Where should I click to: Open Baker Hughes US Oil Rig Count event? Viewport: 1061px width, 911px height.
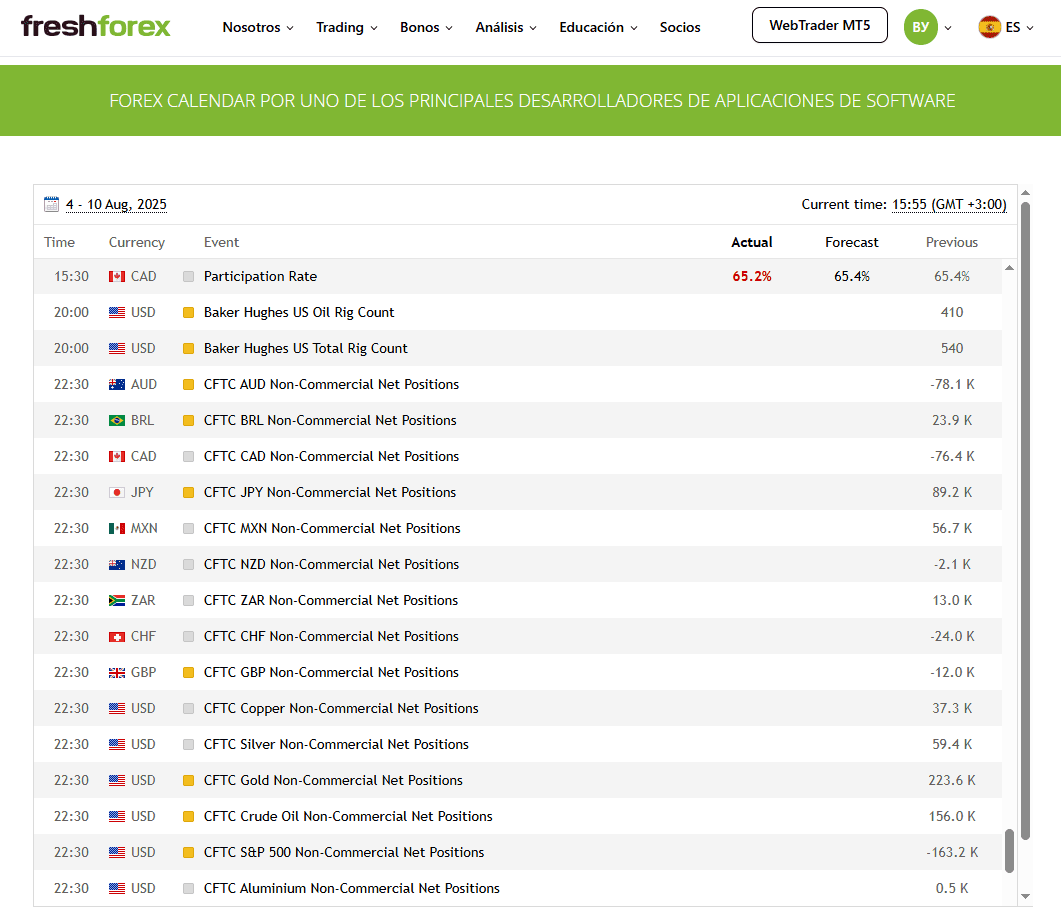point(299,312)
